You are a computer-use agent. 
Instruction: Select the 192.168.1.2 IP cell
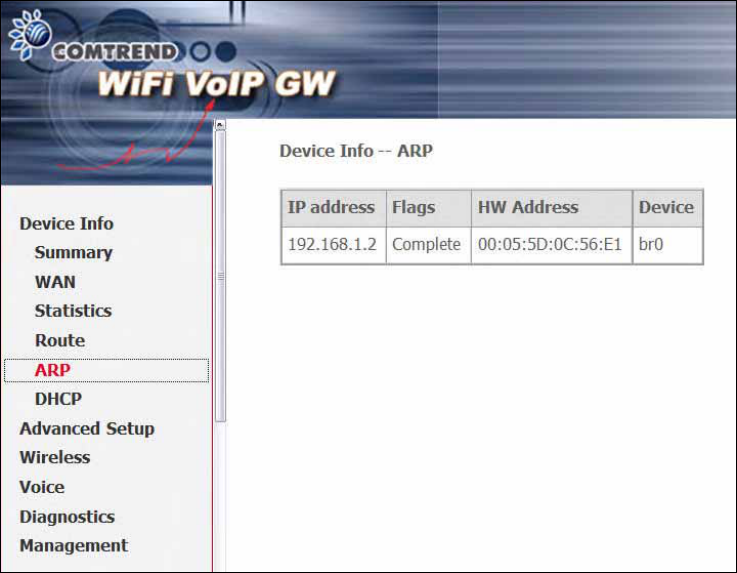tap(334, 246)
